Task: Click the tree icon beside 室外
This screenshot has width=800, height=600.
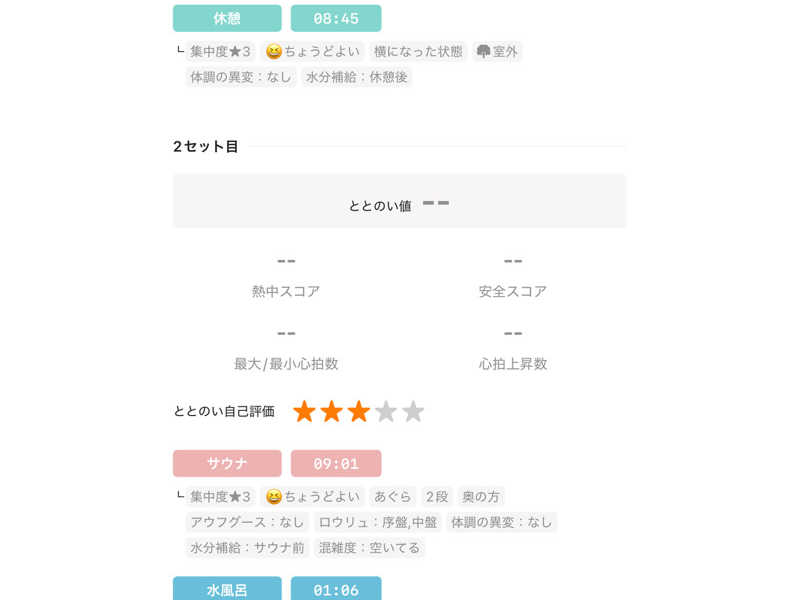Action: pyautogui.click(x=484, y=51)
